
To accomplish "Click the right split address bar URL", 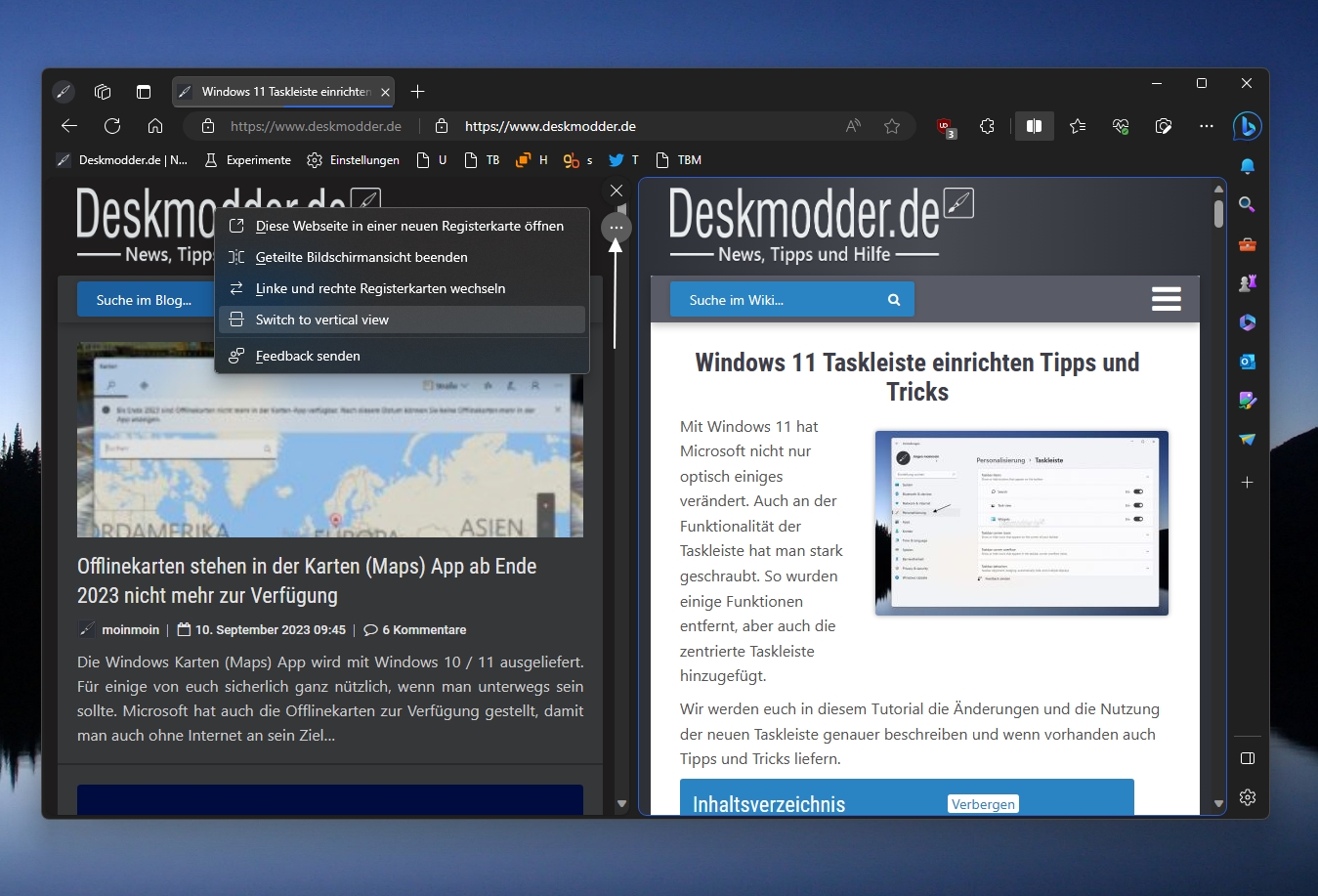I will (550, 126).
